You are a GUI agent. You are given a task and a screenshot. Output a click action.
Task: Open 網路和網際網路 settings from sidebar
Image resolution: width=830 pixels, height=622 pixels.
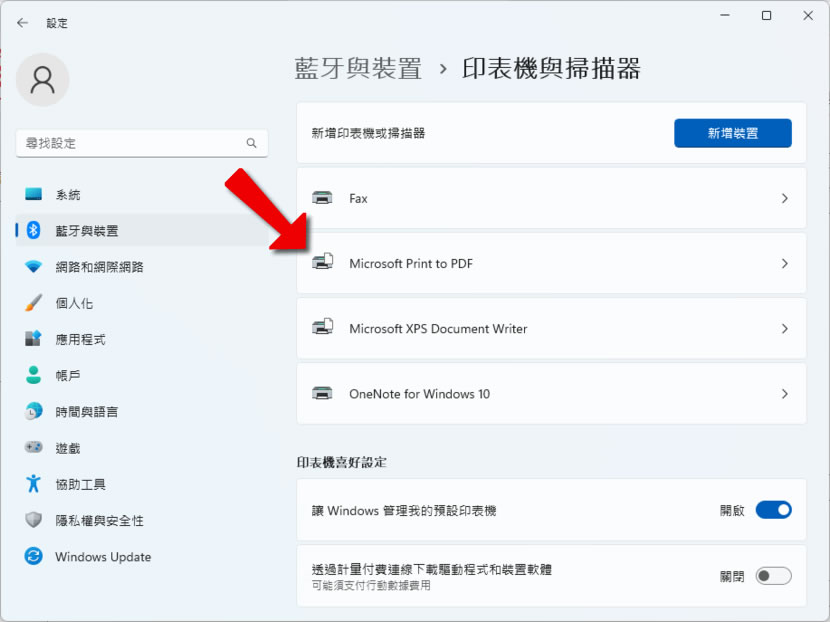coord(33,266)
